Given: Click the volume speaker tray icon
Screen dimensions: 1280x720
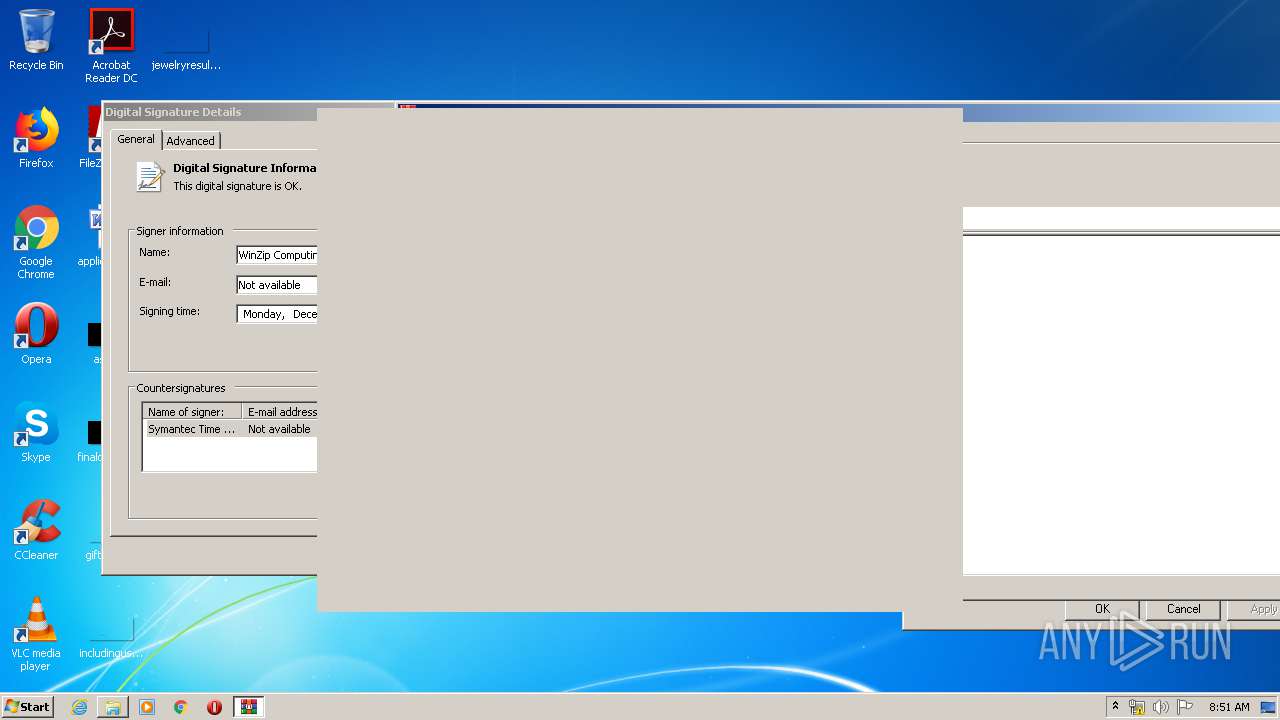Looking at the screenshot, I should pyautogui.click(x=1160, y=707).
